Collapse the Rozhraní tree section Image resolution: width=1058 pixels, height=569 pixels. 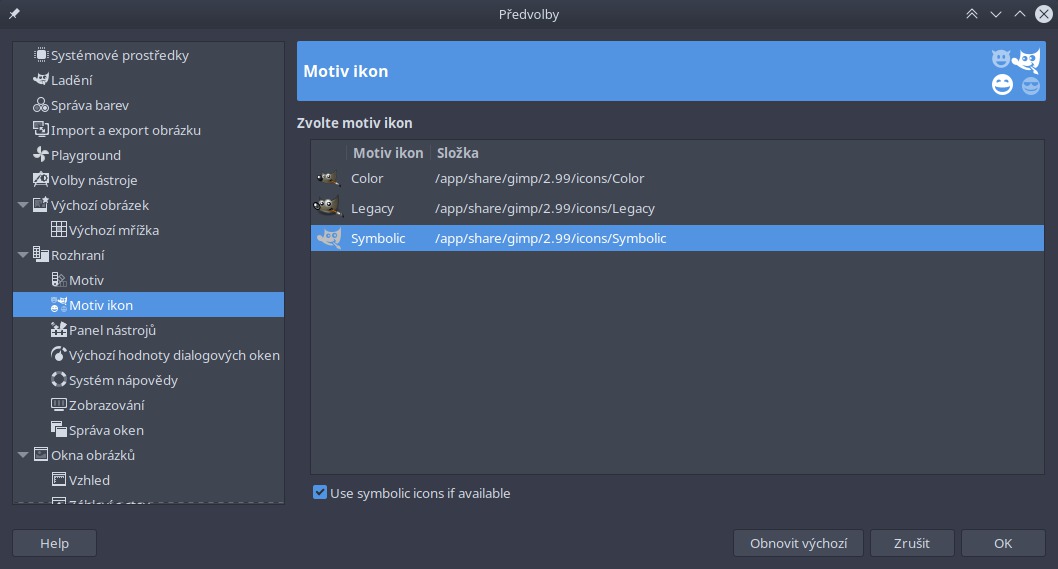point(23,254)
